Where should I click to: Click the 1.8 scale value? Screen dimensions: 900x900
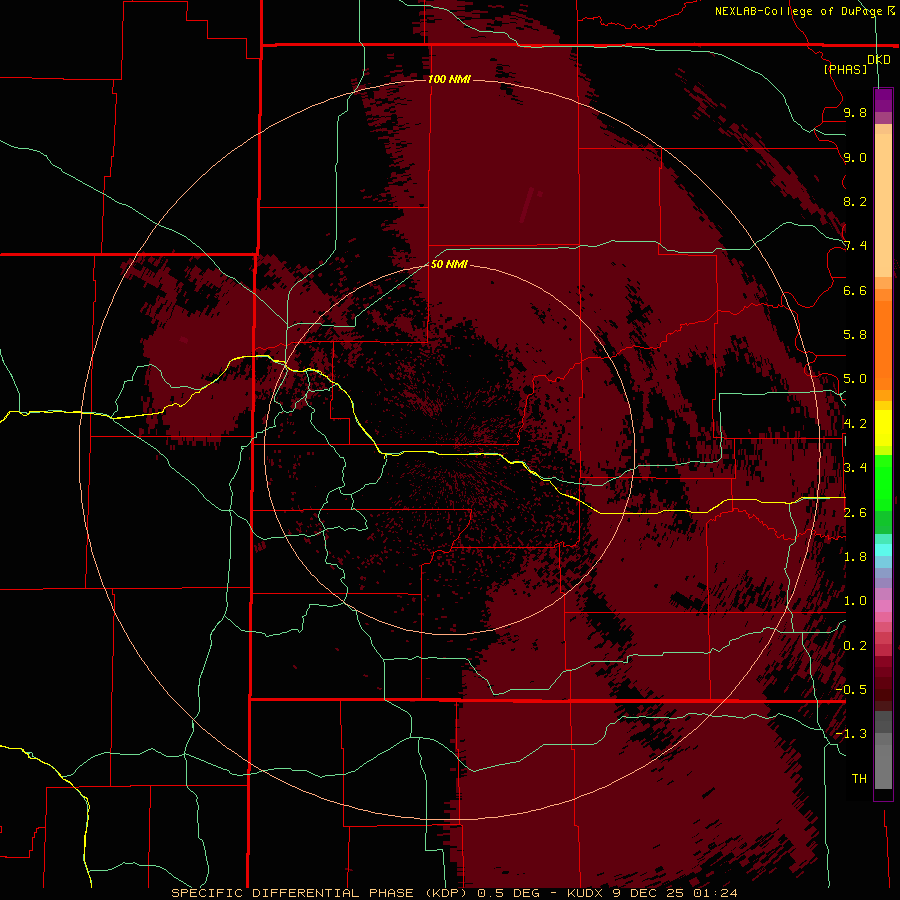(855, 557)
